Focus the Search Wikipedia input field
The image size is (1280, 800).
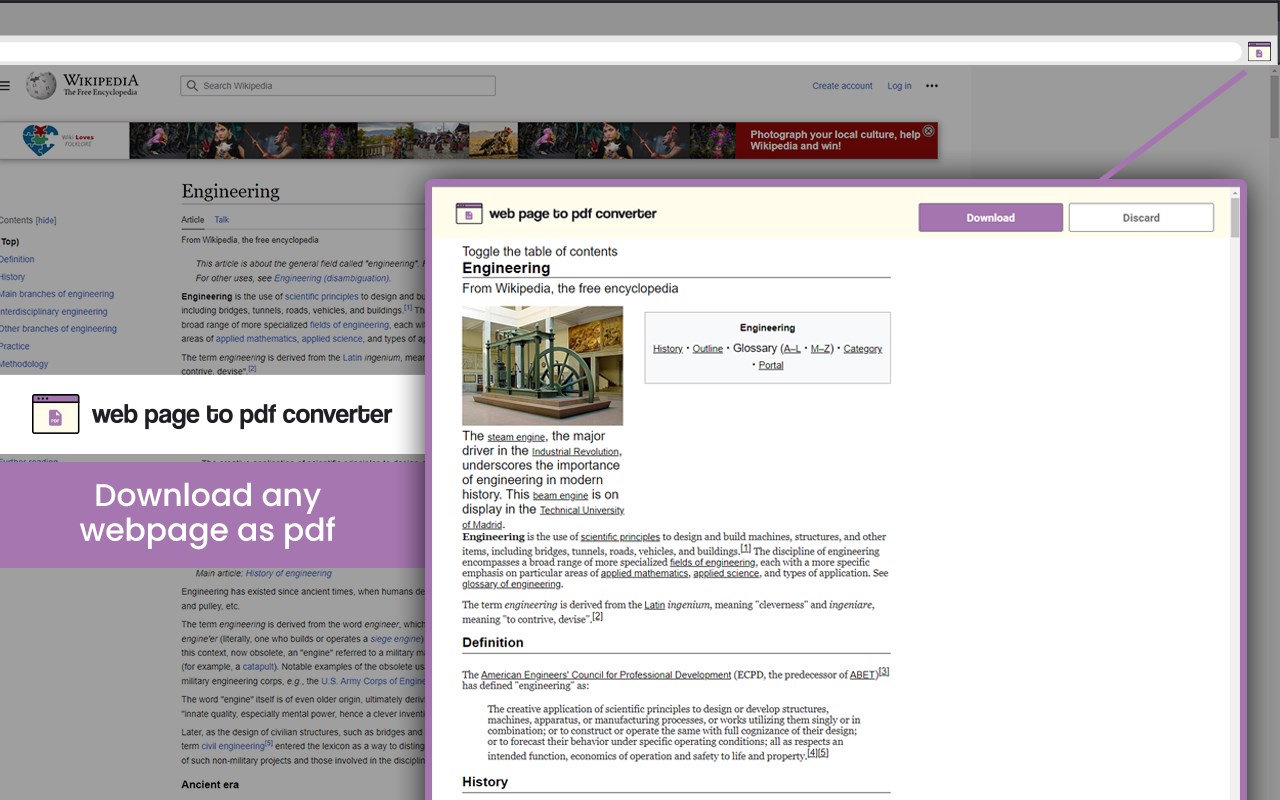338,86
